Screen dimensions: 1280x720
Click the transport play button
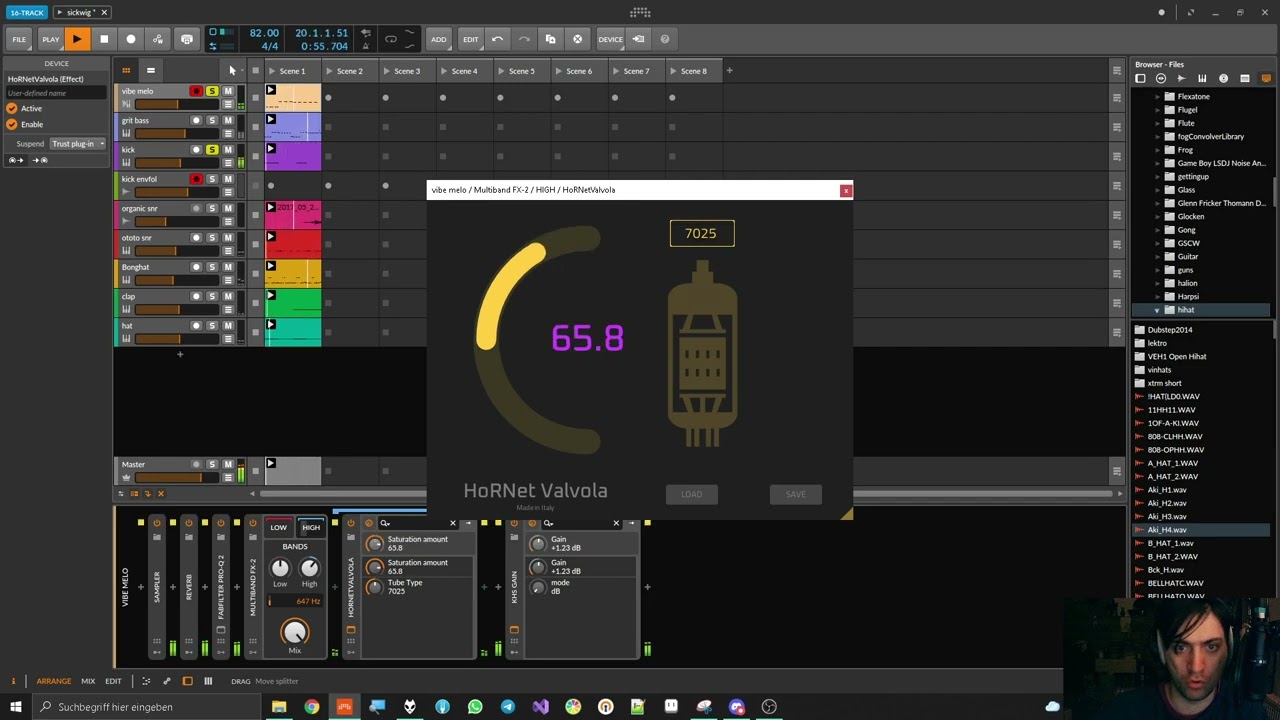77,39
